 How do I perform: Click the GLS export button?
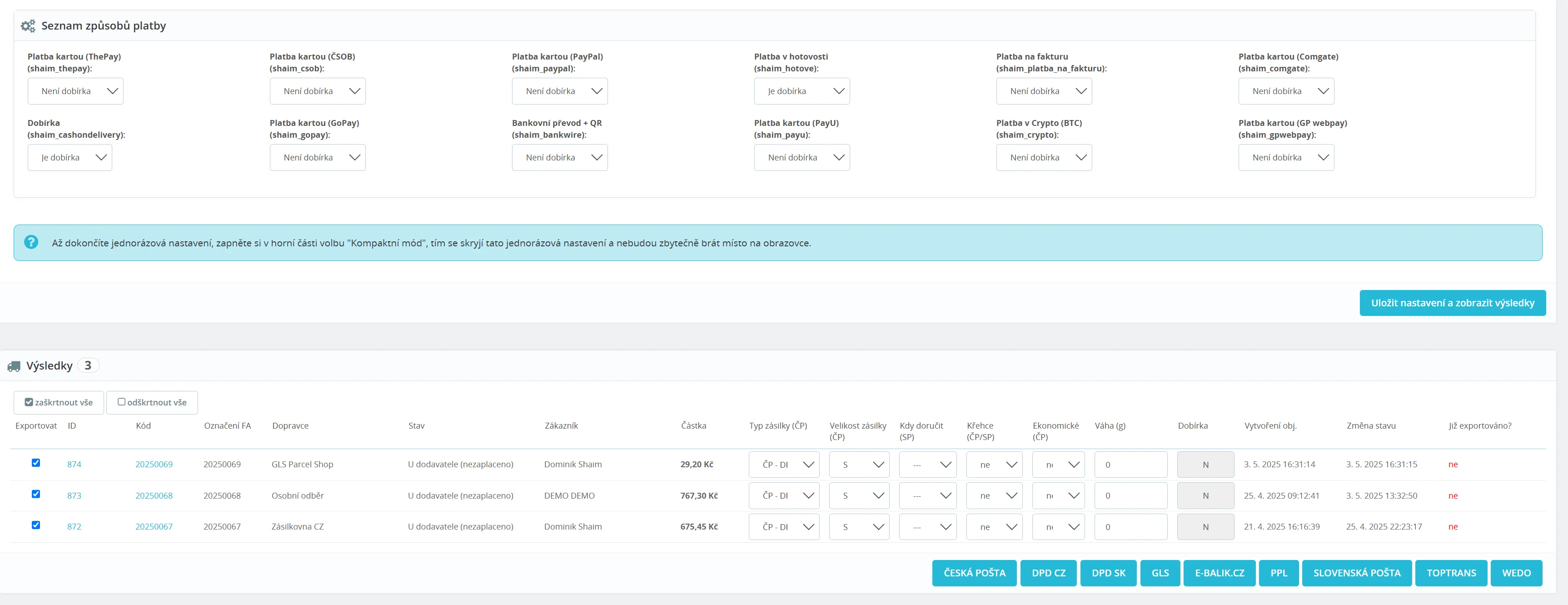[x=1160, y=573]
